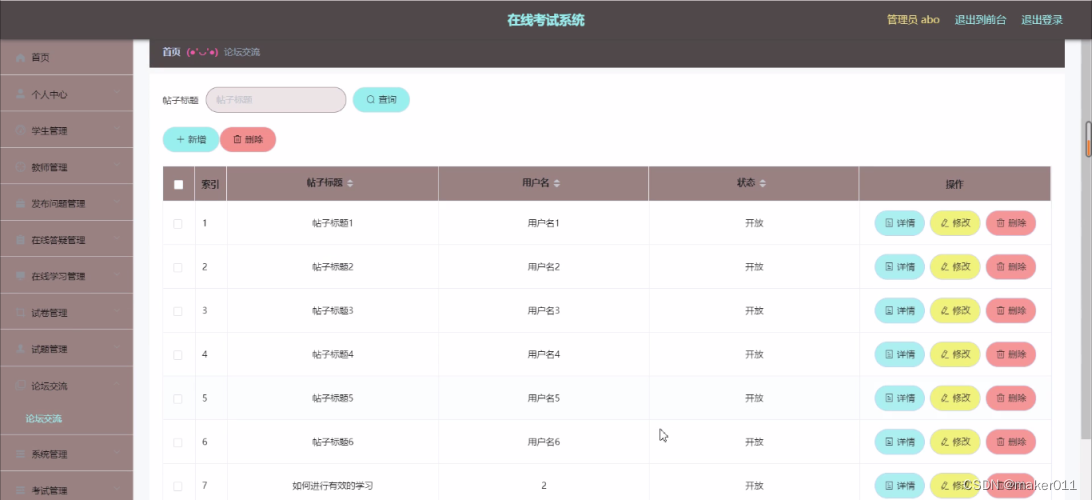Viewport: 1092px width, 500px height.
Task: Click the pencil icon in row 帖子标题5
Action: [x=944, y=398]
